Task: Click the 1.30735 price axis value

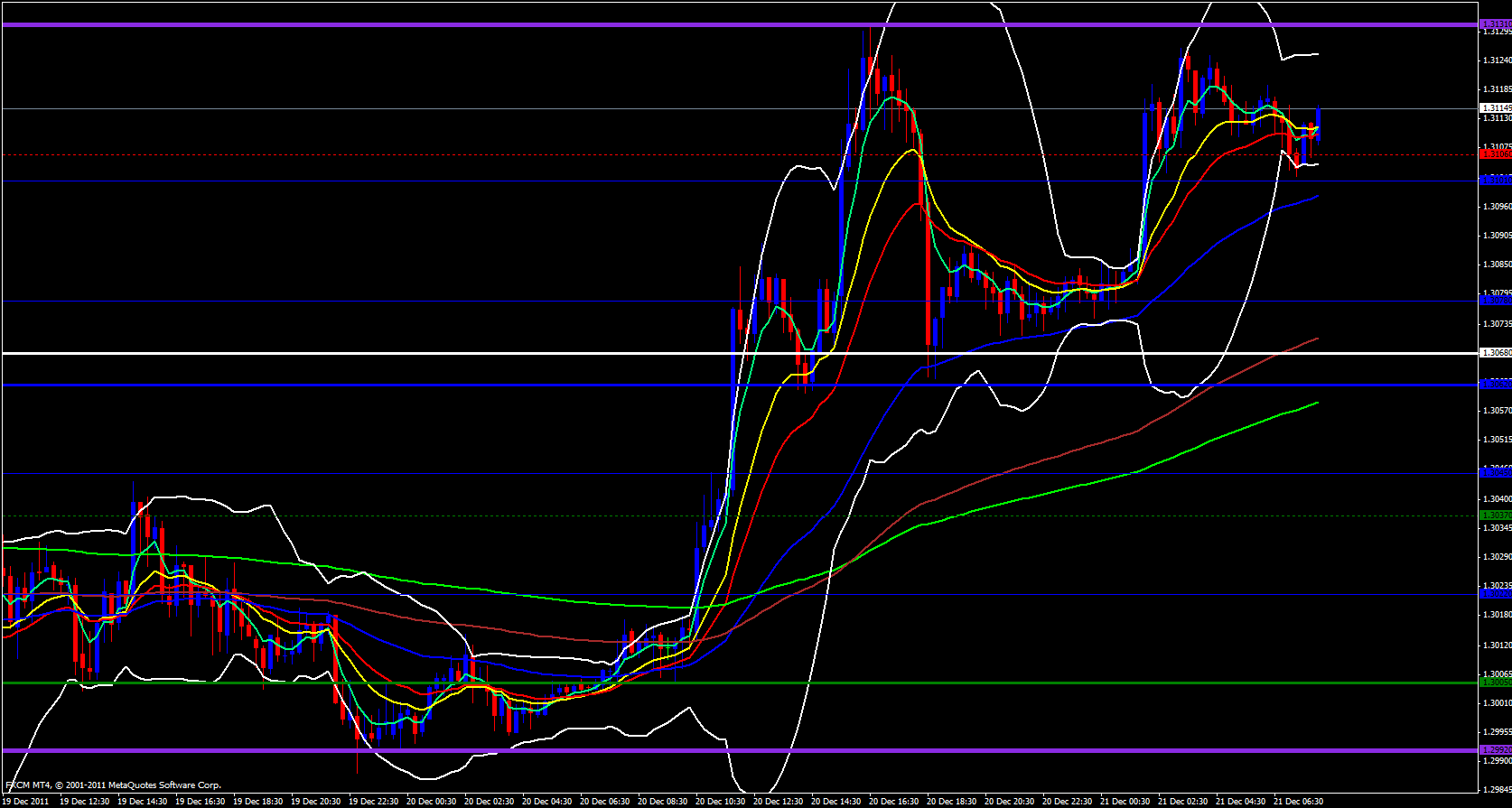Action: coord(1497,323)
